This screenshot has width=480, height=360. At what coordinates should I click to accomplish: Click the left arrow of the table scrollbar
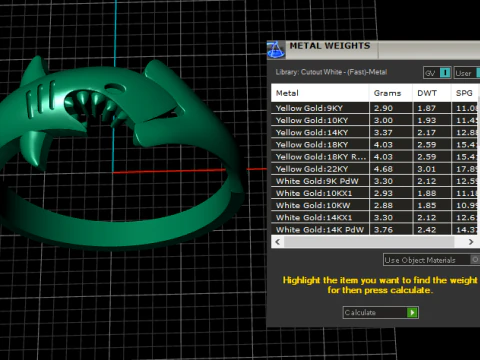click(278, 242)
